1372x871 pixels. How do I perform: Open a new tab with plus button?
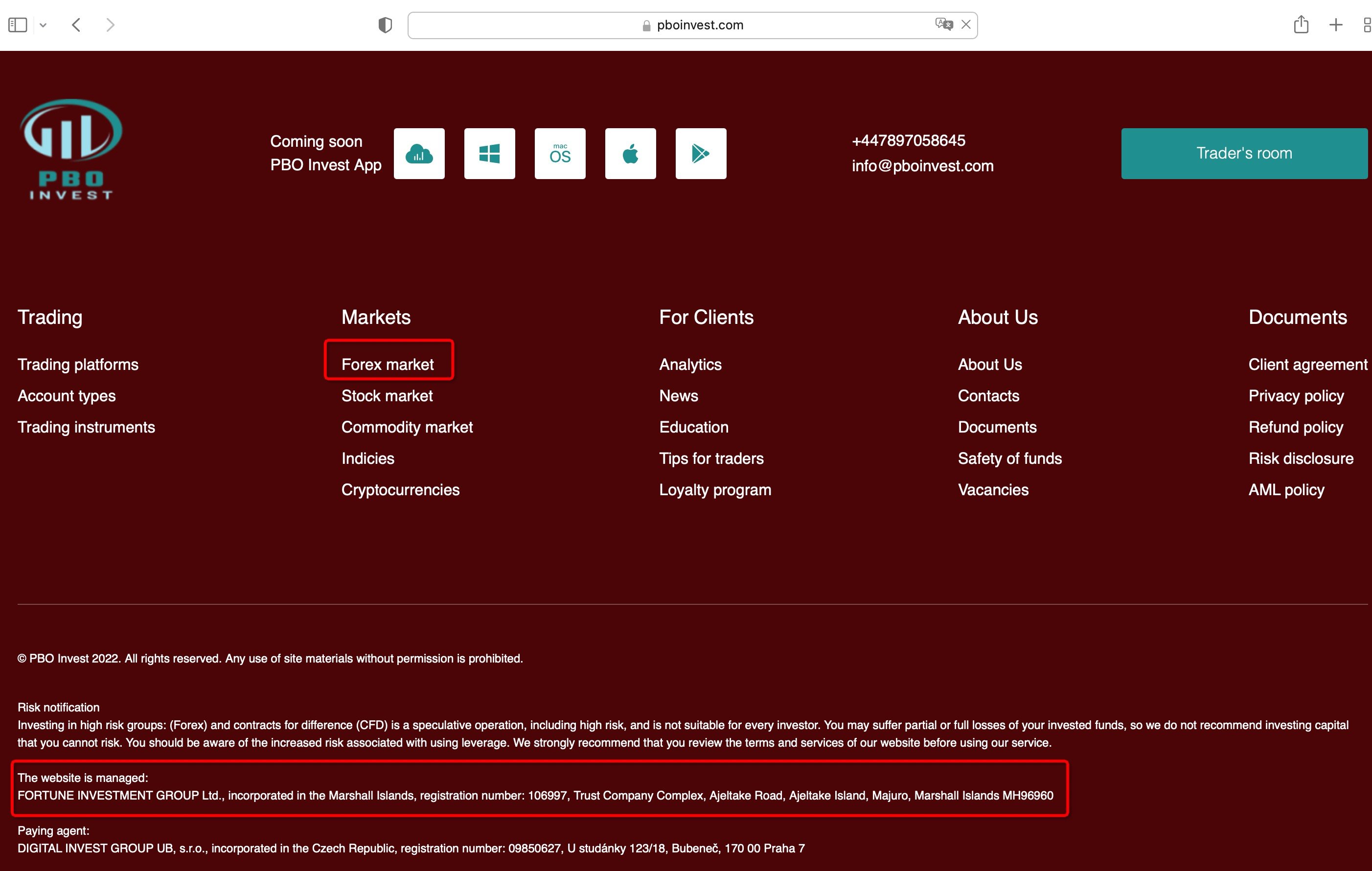pyautogui.click(x=1335, y=25)
